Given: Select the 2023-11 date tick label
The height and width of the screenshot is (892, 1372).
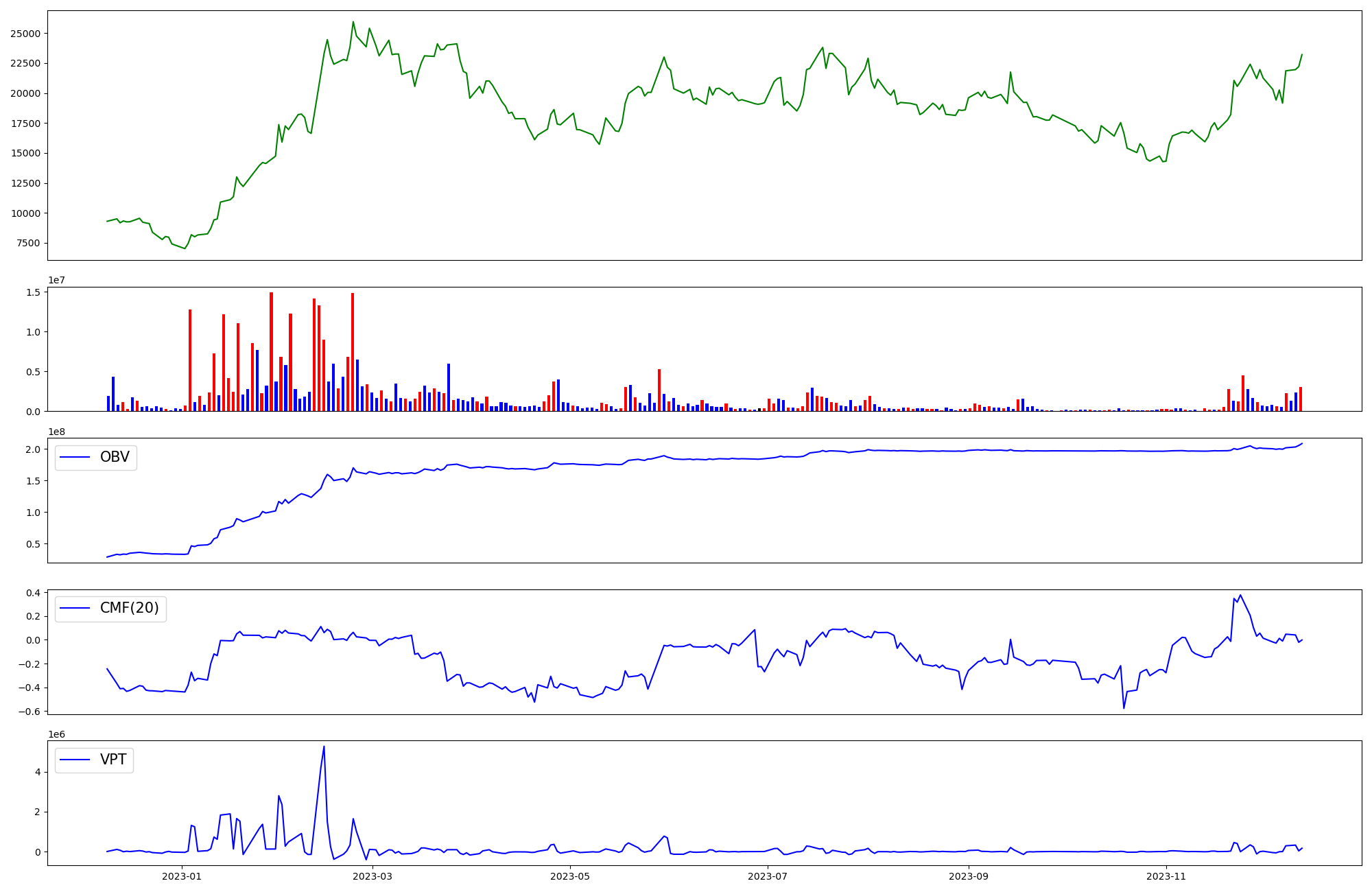Looking at the screenshot, I should coord(1166,876).
